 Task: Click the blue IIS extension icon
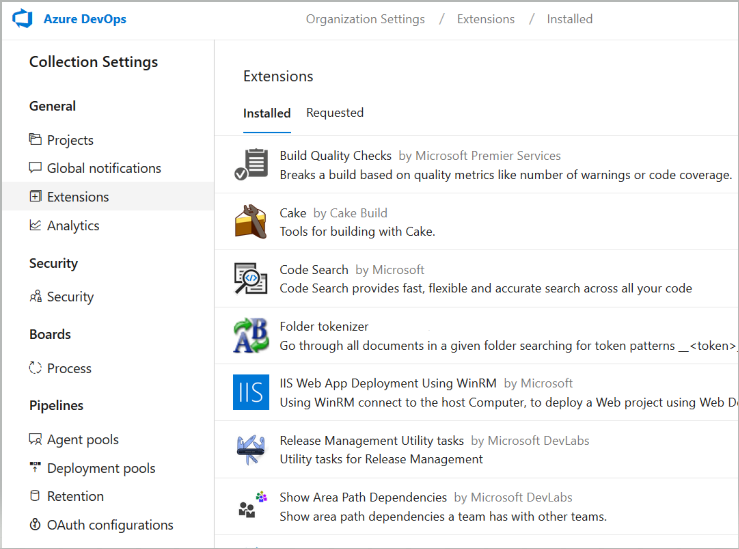[251, 392]
